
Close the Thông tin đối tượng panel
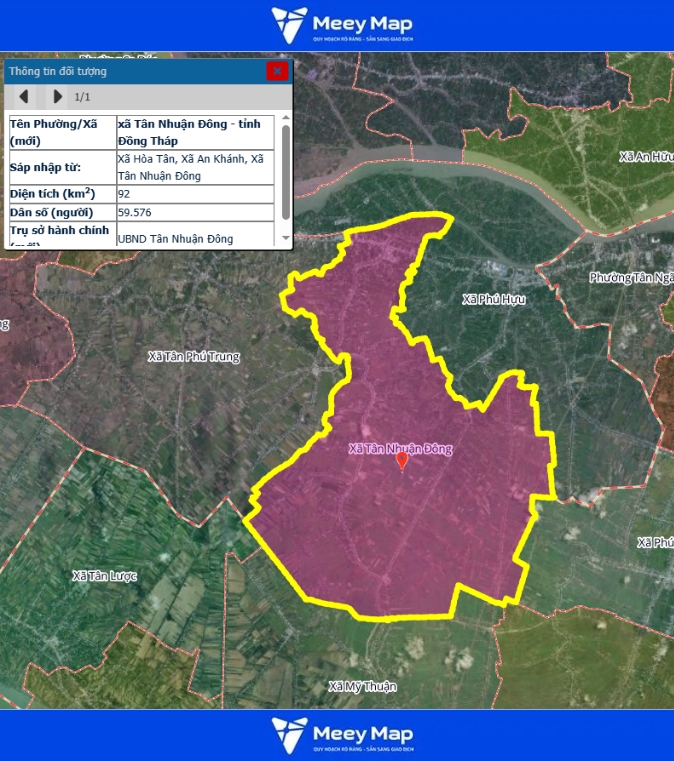pyautogui.click(x=277, y=71)
